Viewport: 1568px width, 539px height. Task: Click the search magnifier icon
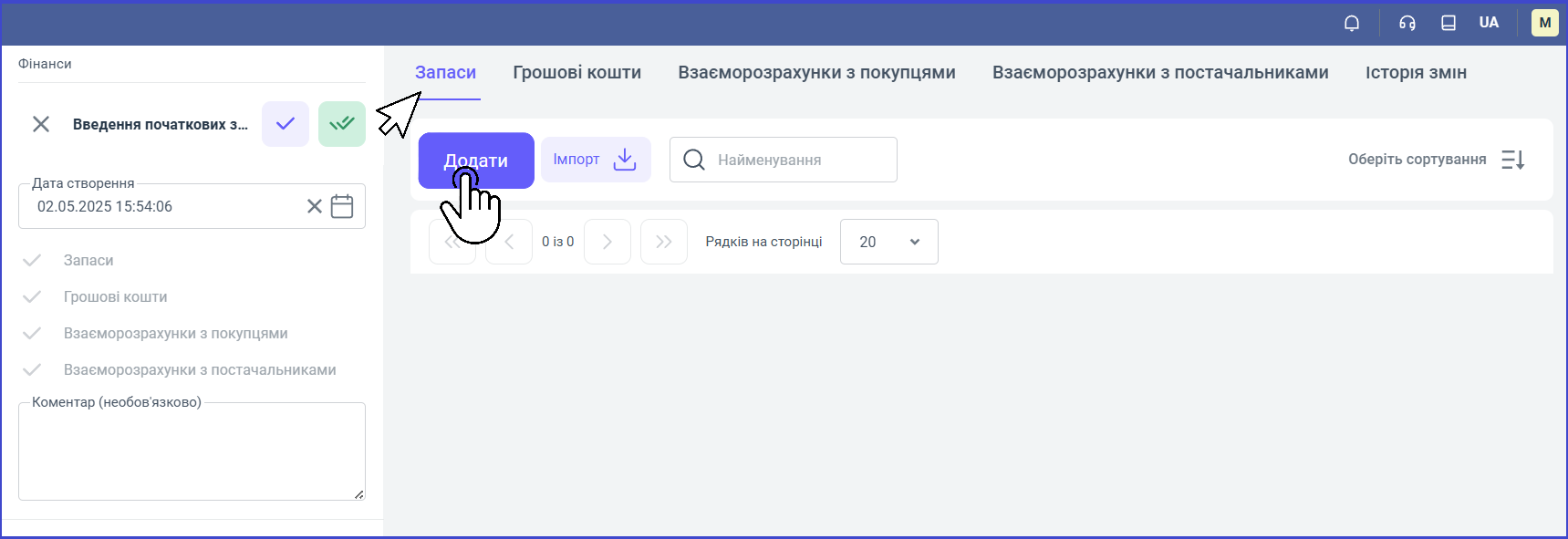pyautogui.click(x=694, y=160)
